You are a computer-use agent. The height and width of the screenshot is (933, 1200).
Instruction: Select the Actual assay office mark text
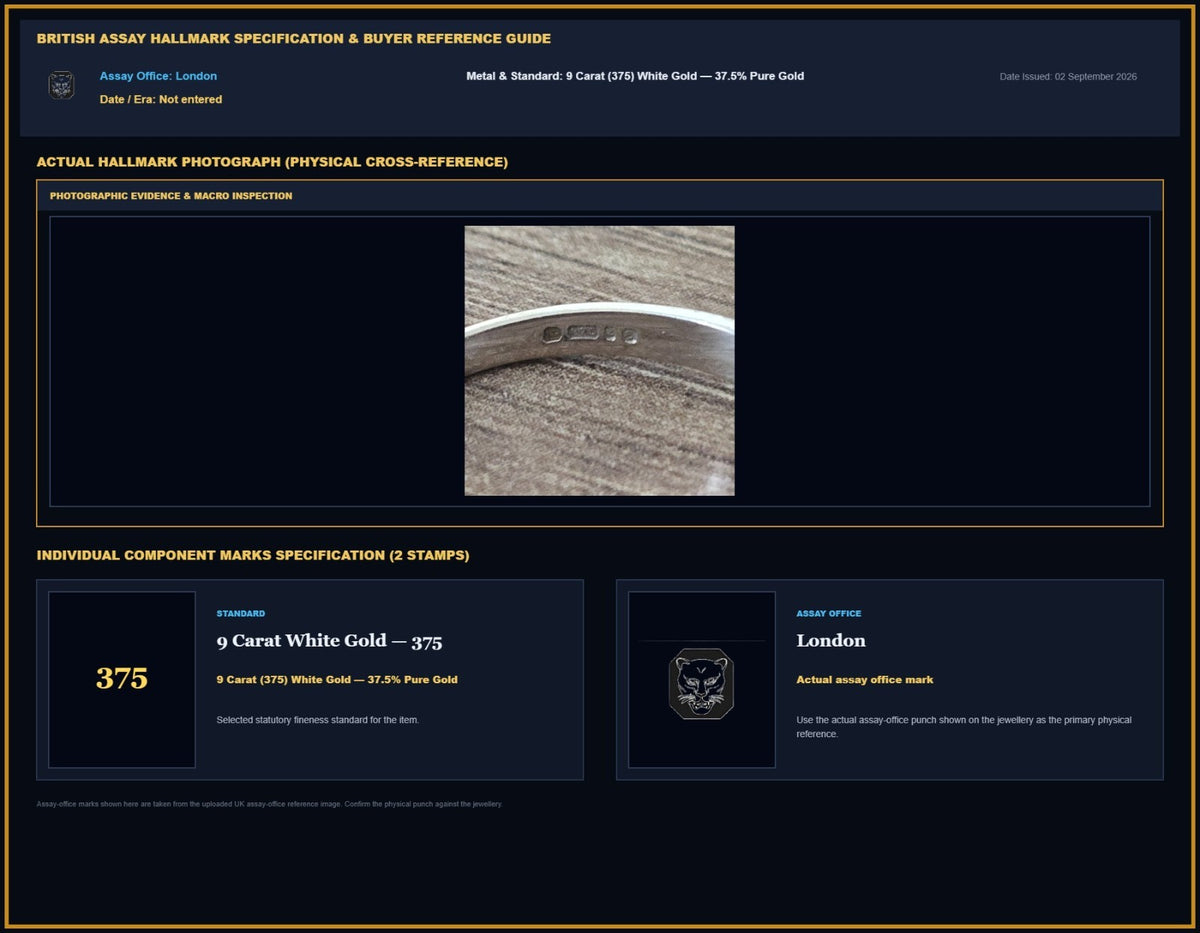(x=865, y=680)
